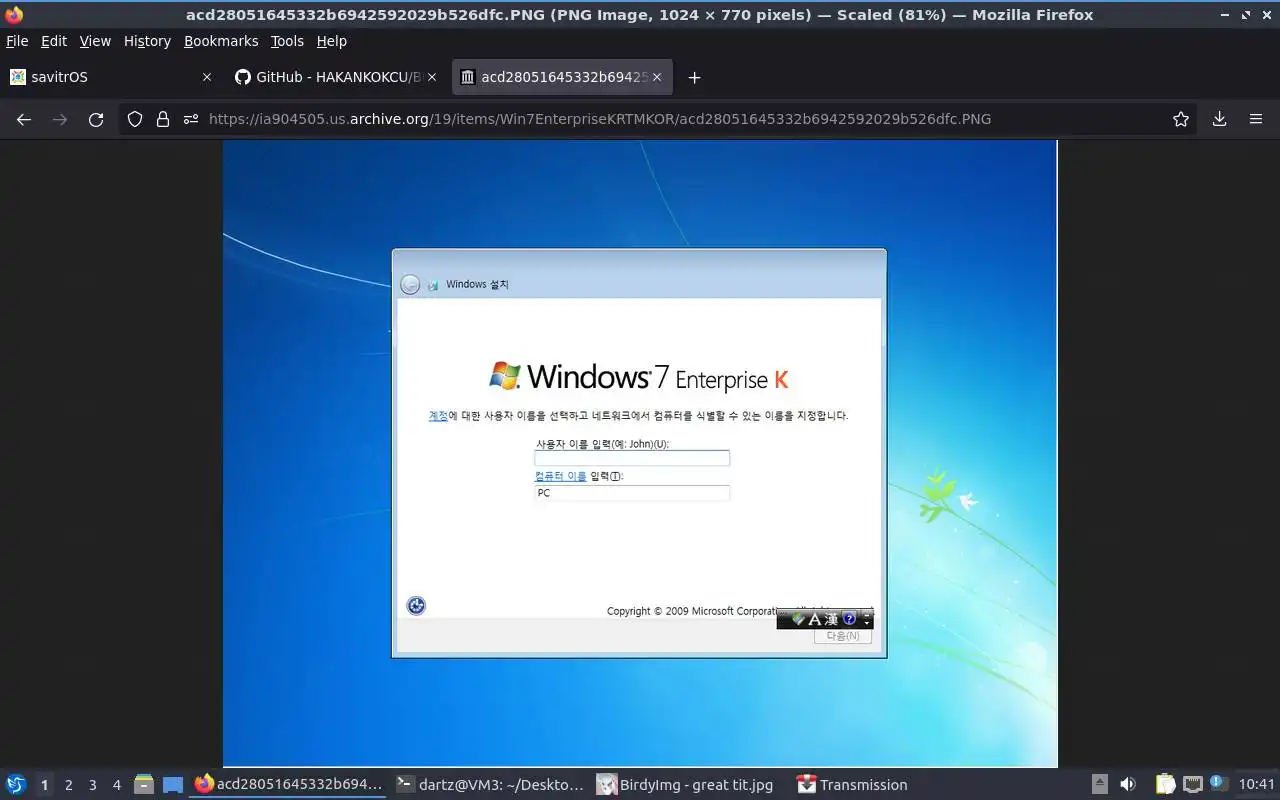Click the user name input field in image

point(632,458)
